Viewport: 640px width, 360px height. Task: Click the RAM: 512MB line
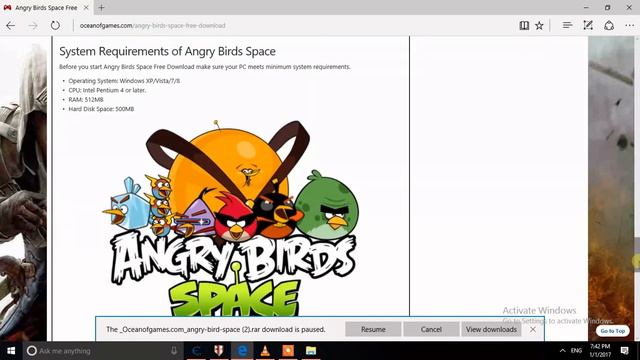(86, 100)
